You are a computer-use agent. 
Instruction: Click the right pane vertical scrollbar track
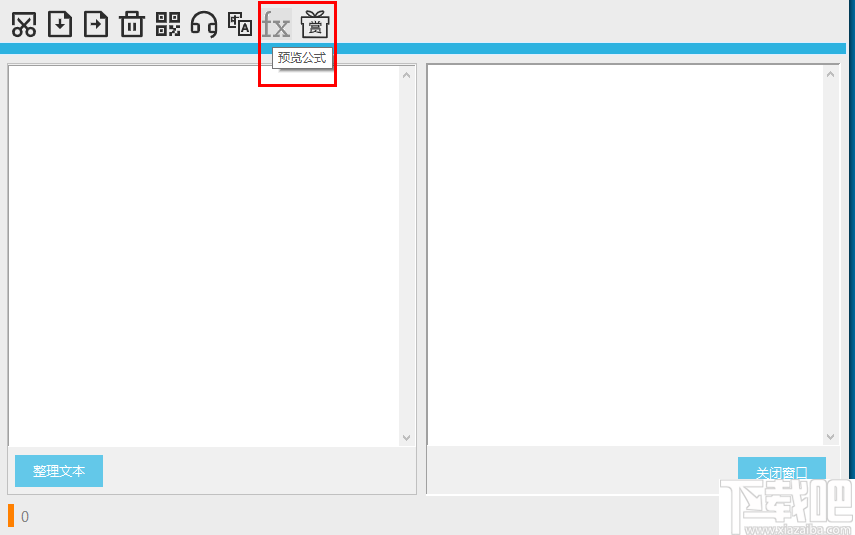[x=830, y=255]
